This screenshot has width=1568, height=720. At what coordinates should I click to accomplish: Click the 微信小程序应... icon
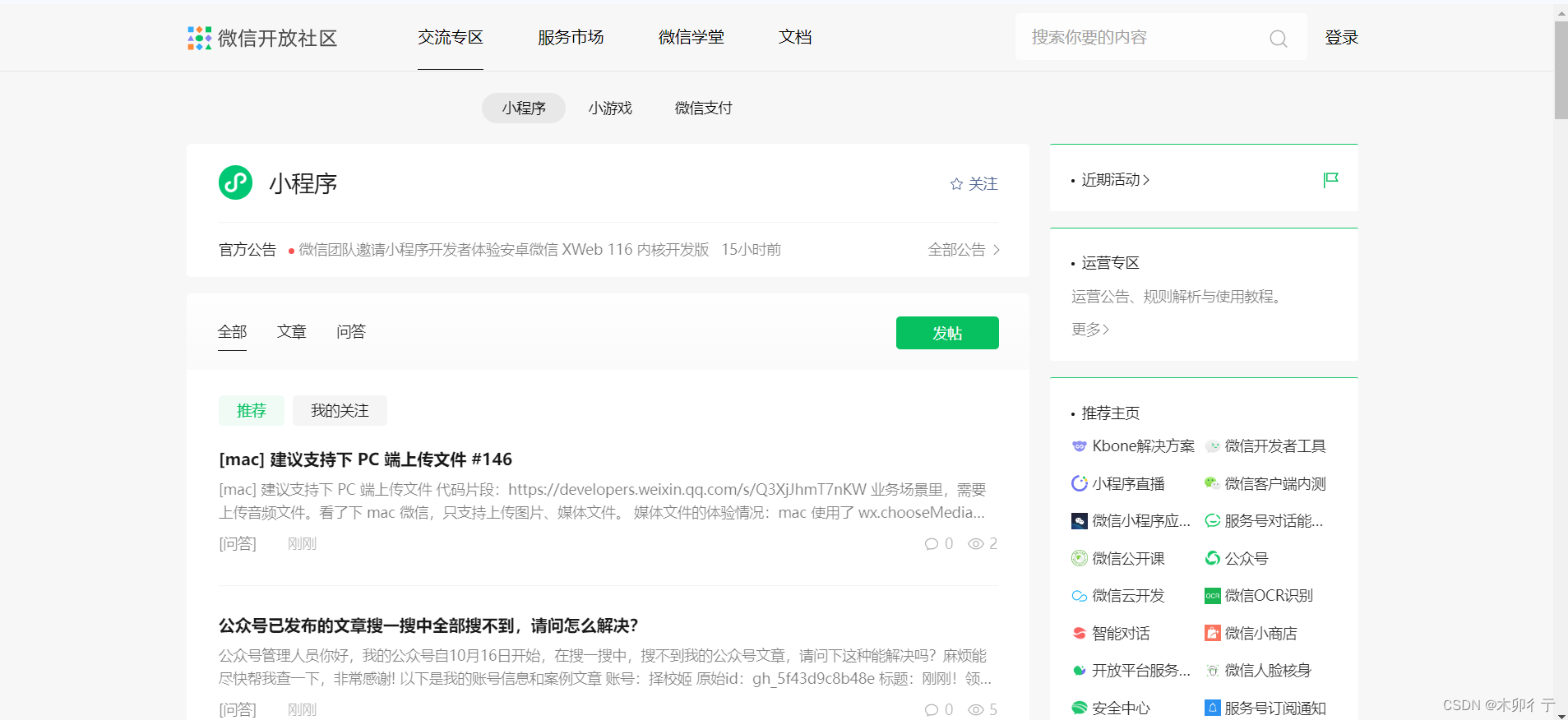1080,521
